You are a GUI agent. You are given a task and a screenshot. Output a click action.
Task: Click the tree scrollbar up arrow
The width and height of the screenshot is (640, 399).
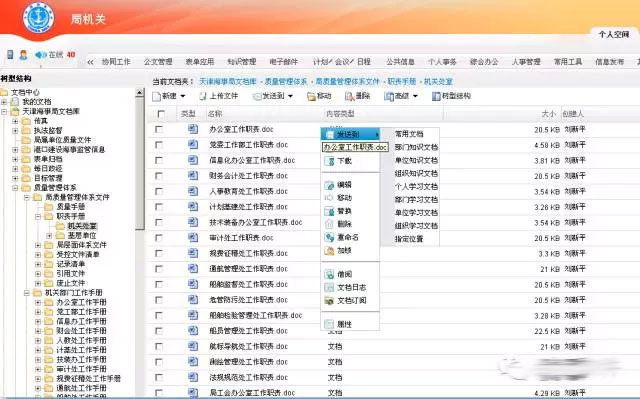(x=140, y=93)
